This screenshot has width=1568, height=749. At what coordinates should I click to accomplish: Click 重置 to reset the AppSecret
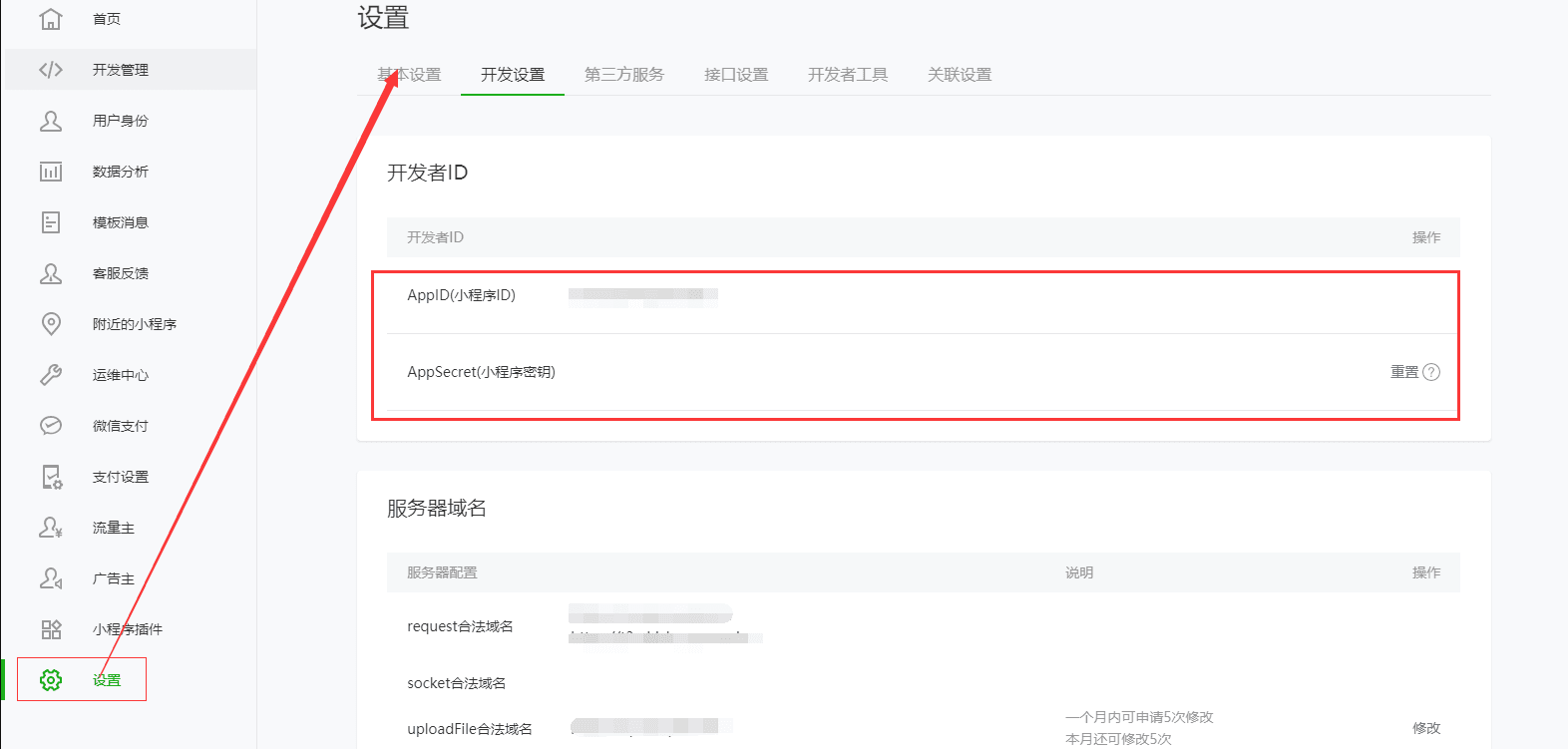pyautogui.click(x=1404, y=372)
